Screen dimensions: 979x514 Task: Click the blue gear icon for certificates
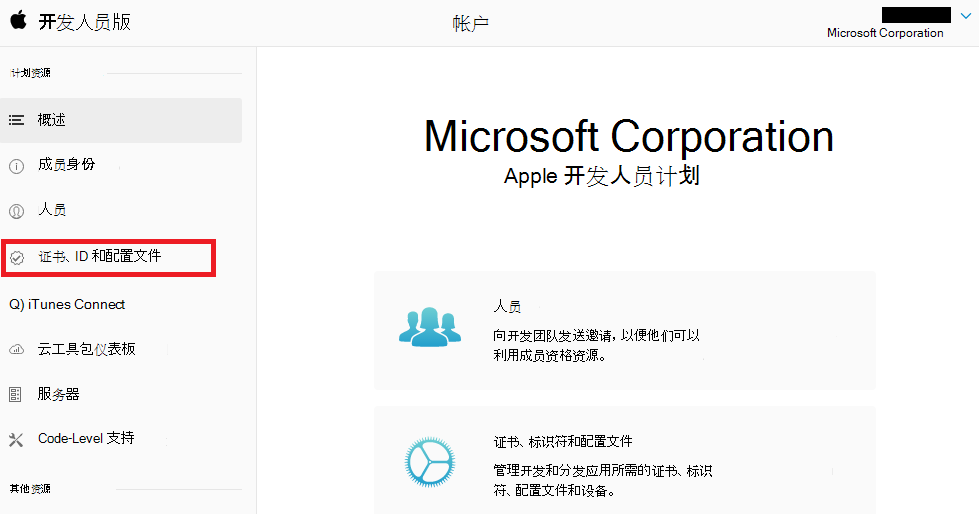click(430, 462)
